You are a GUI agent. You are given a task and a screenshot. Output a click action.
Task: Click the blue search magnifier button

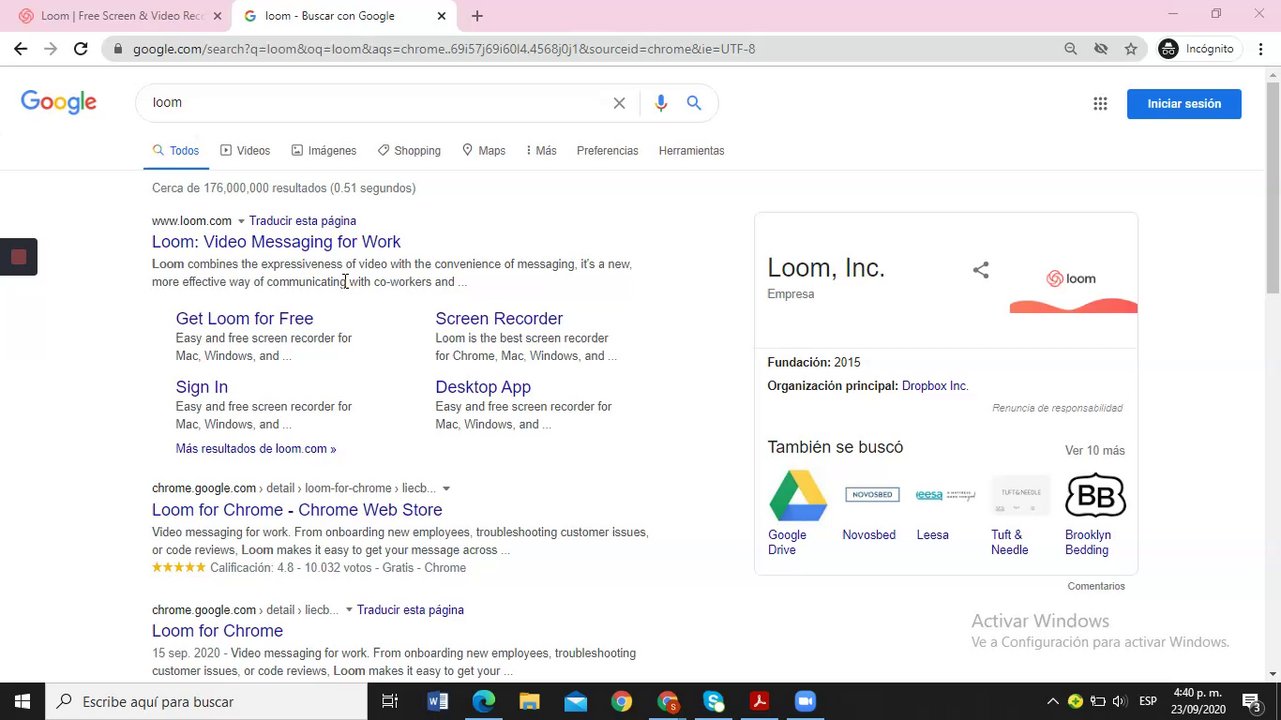[694, 103]
